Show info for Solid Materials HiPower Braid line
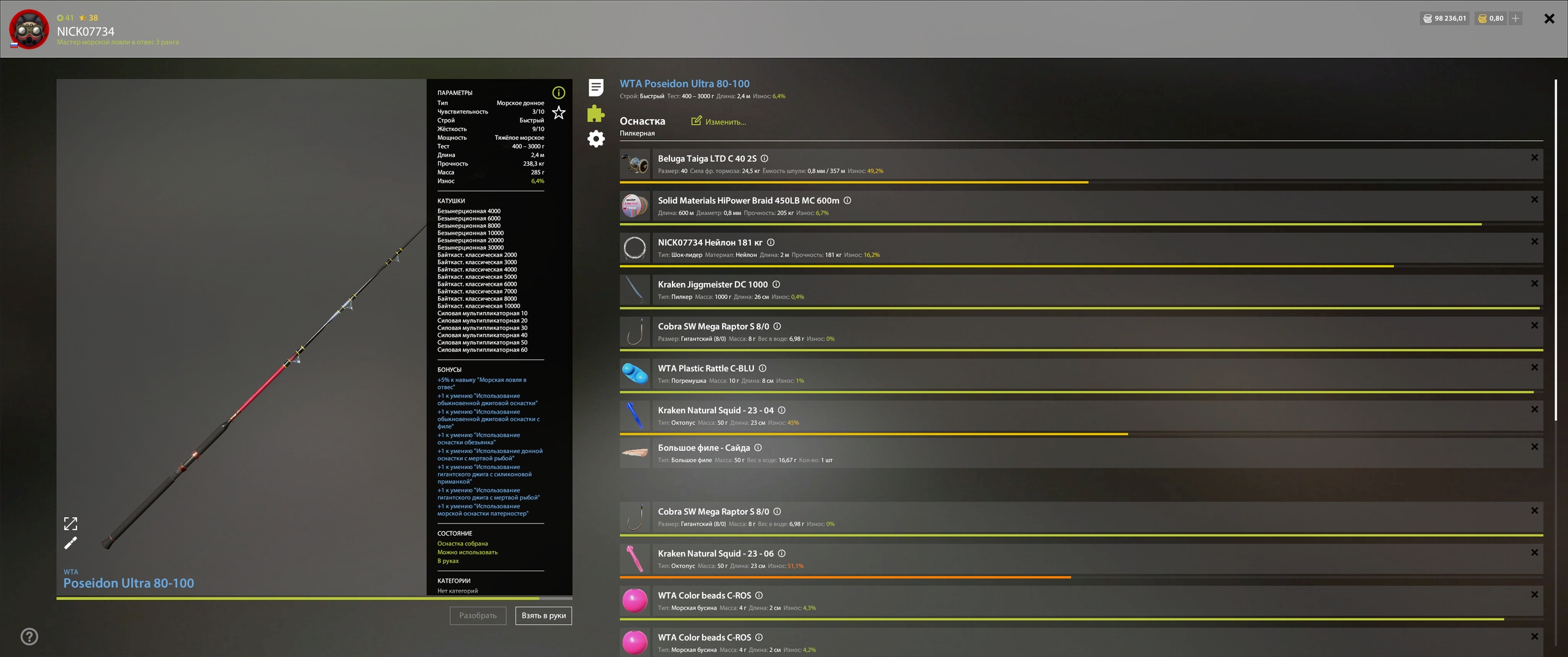 click(848, 200)
